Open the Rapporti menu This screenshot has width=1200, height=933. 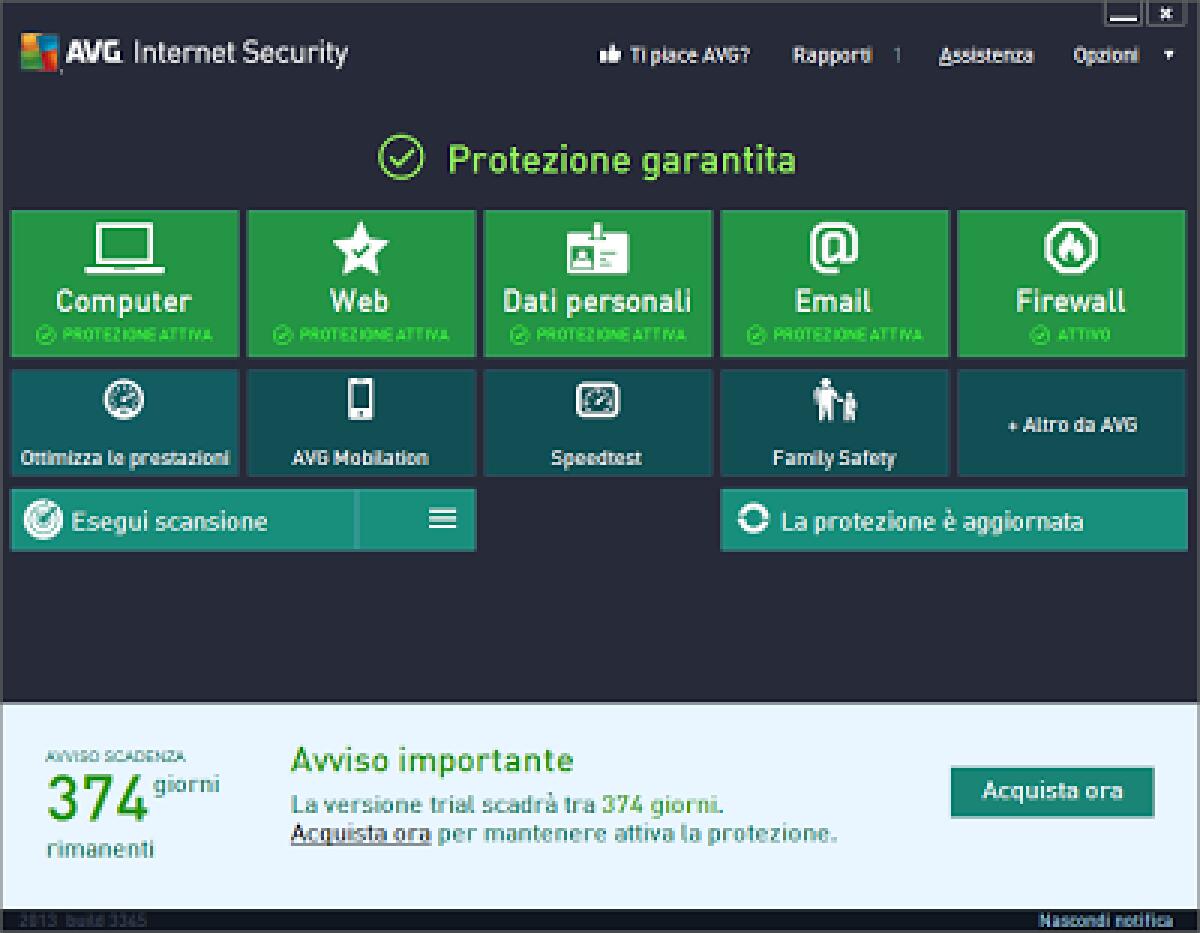831,56
